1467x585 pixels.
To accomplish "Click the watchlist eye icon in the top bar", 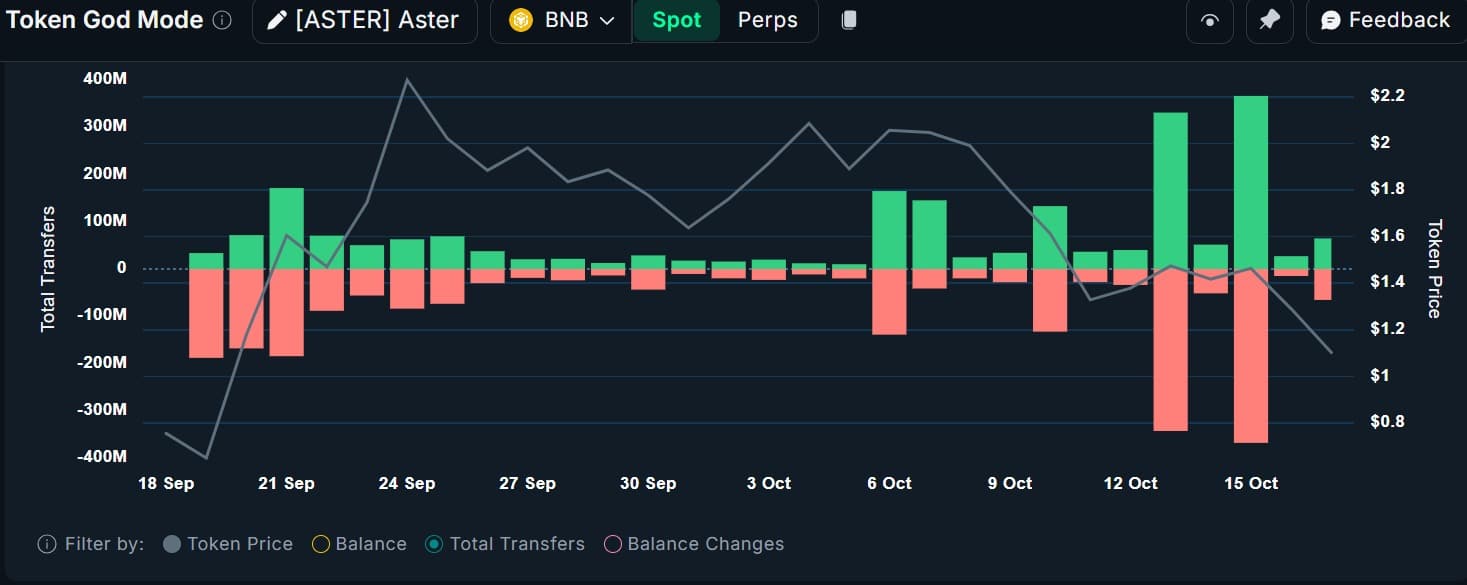I will coord(1209,20).
